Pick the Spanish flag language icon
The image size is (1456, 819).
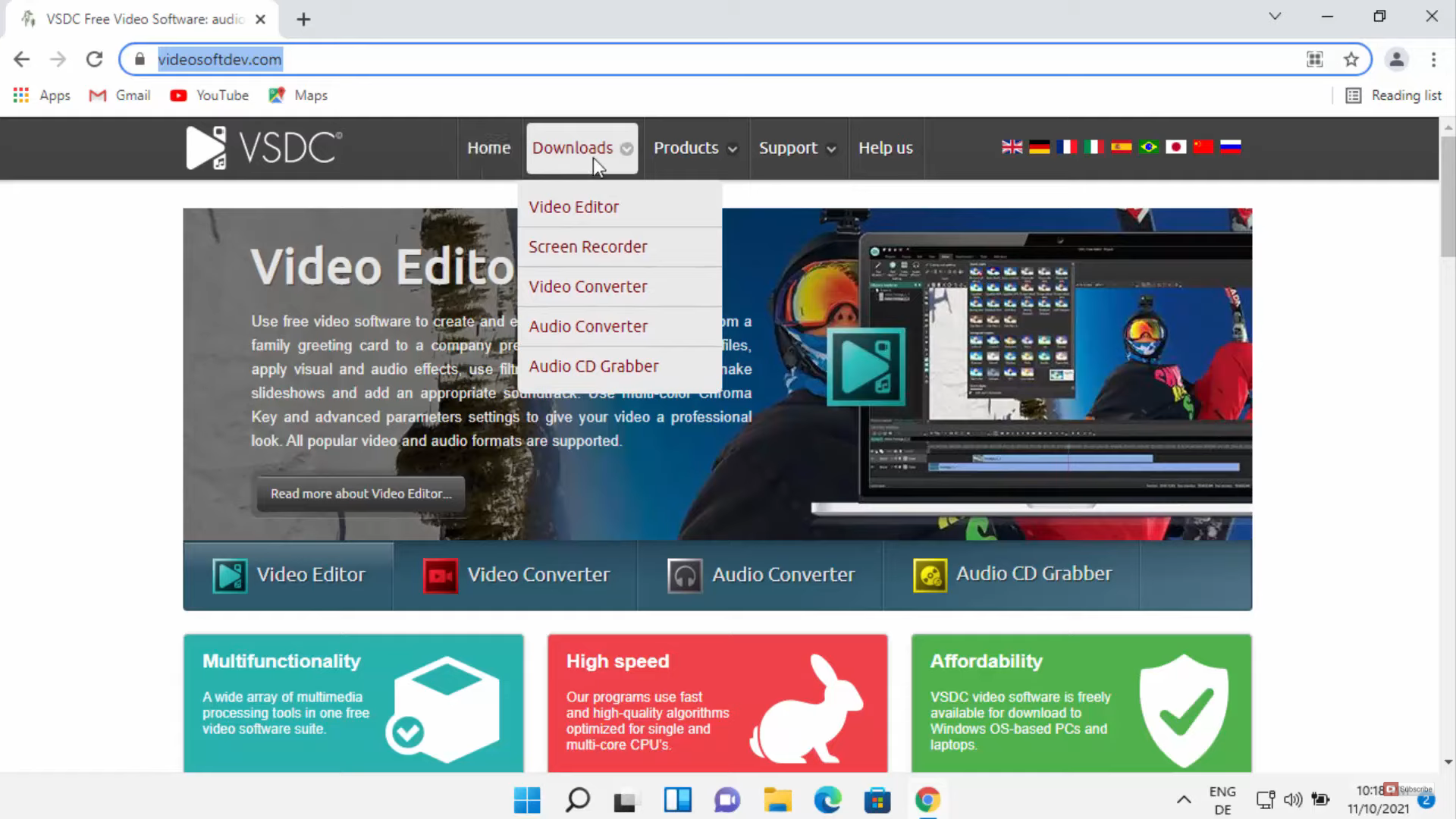point(1121,147)
